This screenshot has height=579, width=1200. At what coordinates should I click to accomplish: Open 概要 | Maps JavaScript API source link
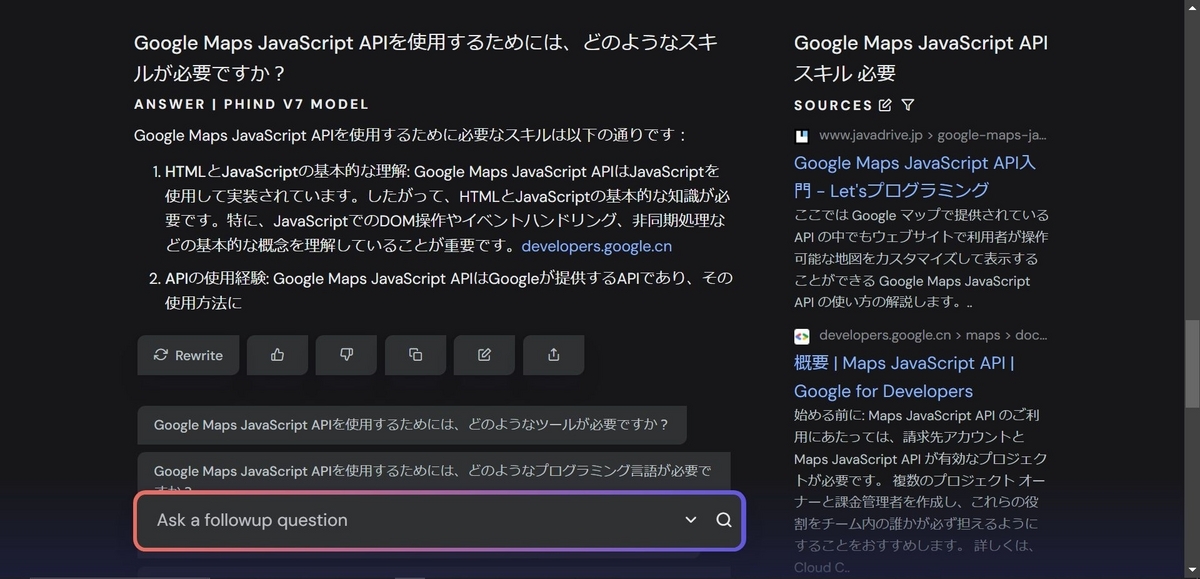(904, 377)
